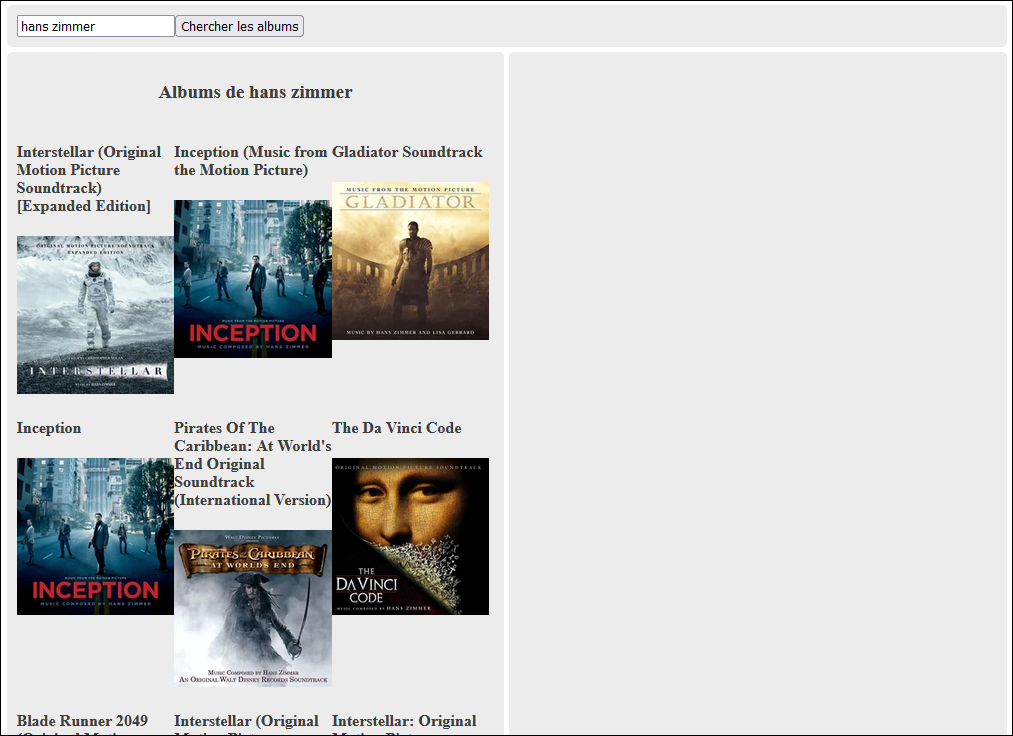Click the artist search field containing hans zimmer
The height and width of the screenshot is (736, 1013).
[96, 26]
